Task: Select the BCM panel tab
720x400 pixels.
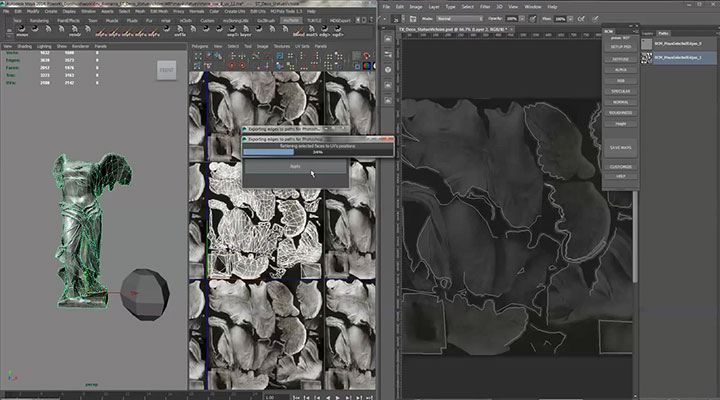Action: coord(609,32)
